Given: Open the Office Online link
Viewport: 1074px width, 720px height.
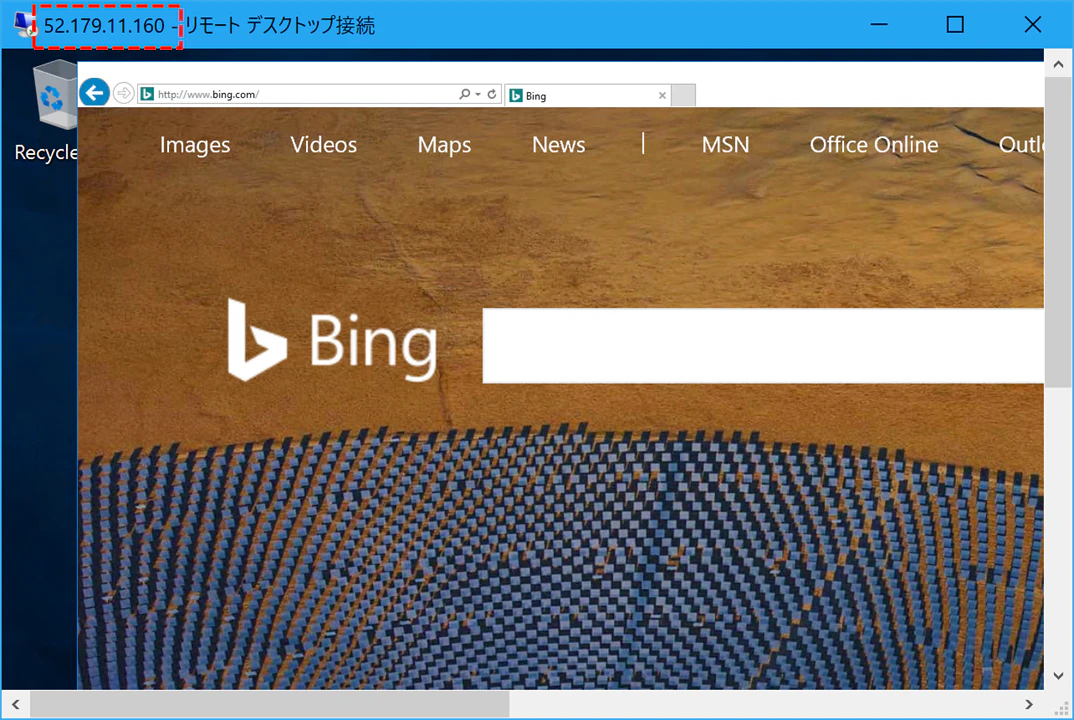Looking at the screenshot, I should 874,145.
